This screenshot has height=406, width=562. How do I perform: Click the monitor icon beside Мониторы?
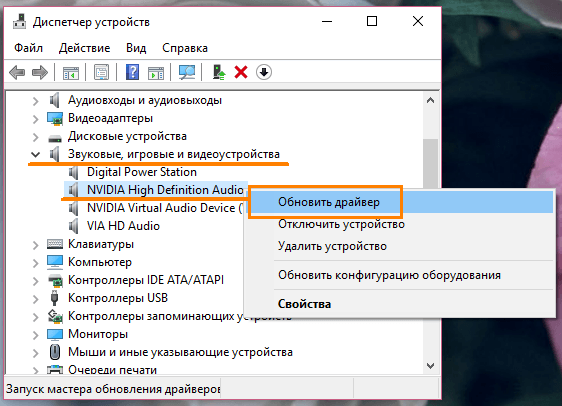pos(55,334)
